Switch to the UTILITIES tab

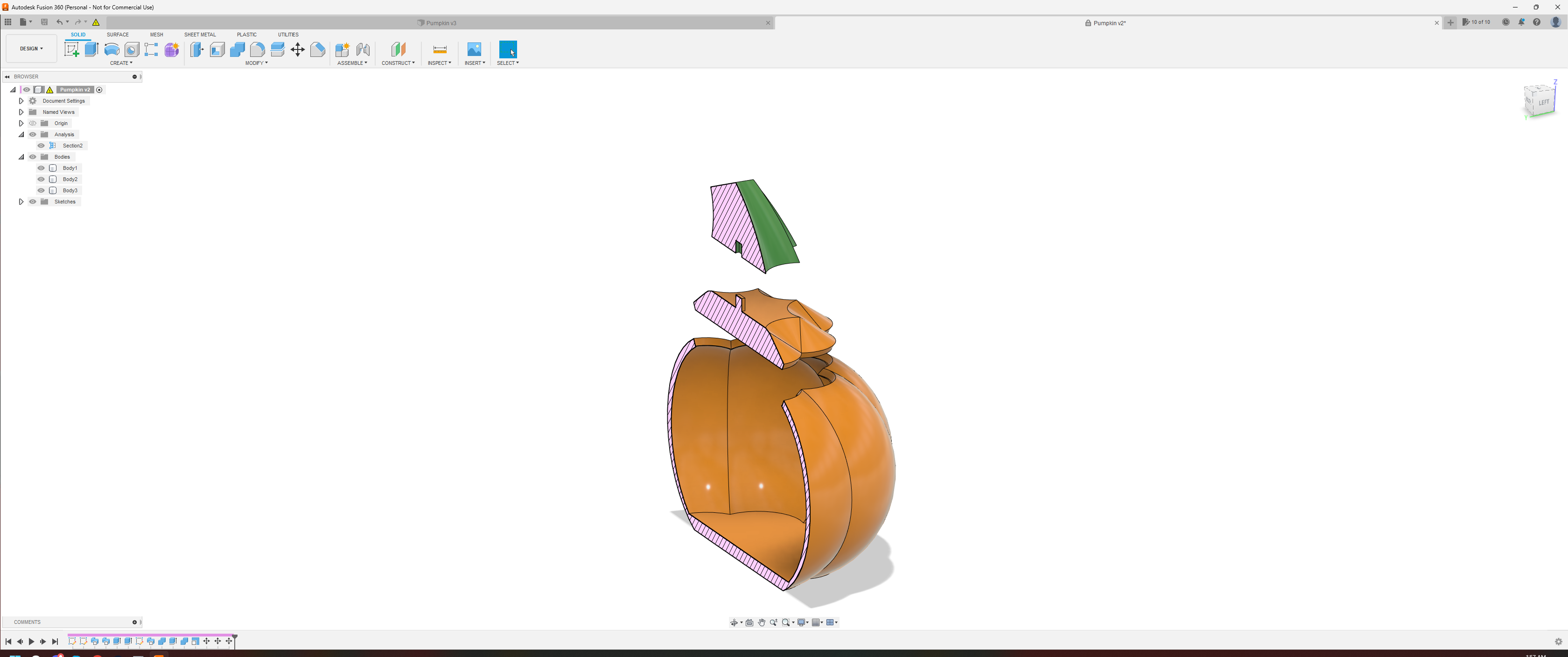(x=288, y=35)
